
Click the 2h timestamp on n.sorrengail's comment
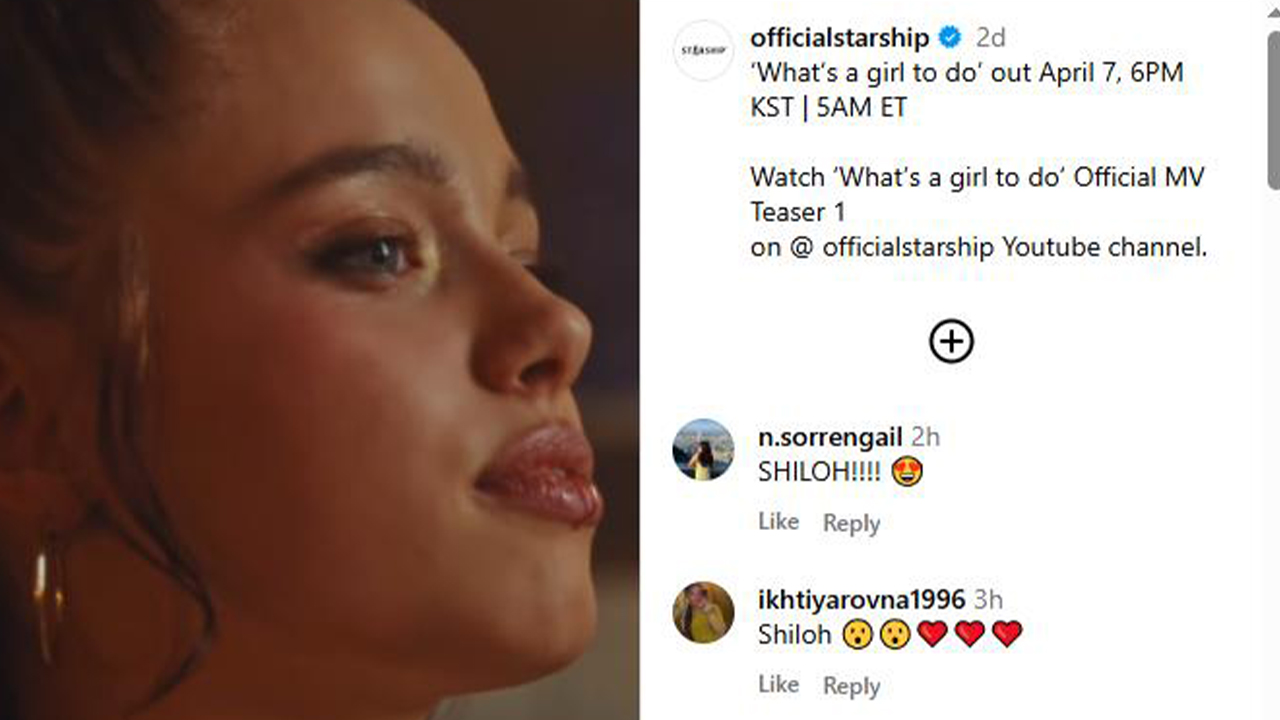(x=926, y=437)
